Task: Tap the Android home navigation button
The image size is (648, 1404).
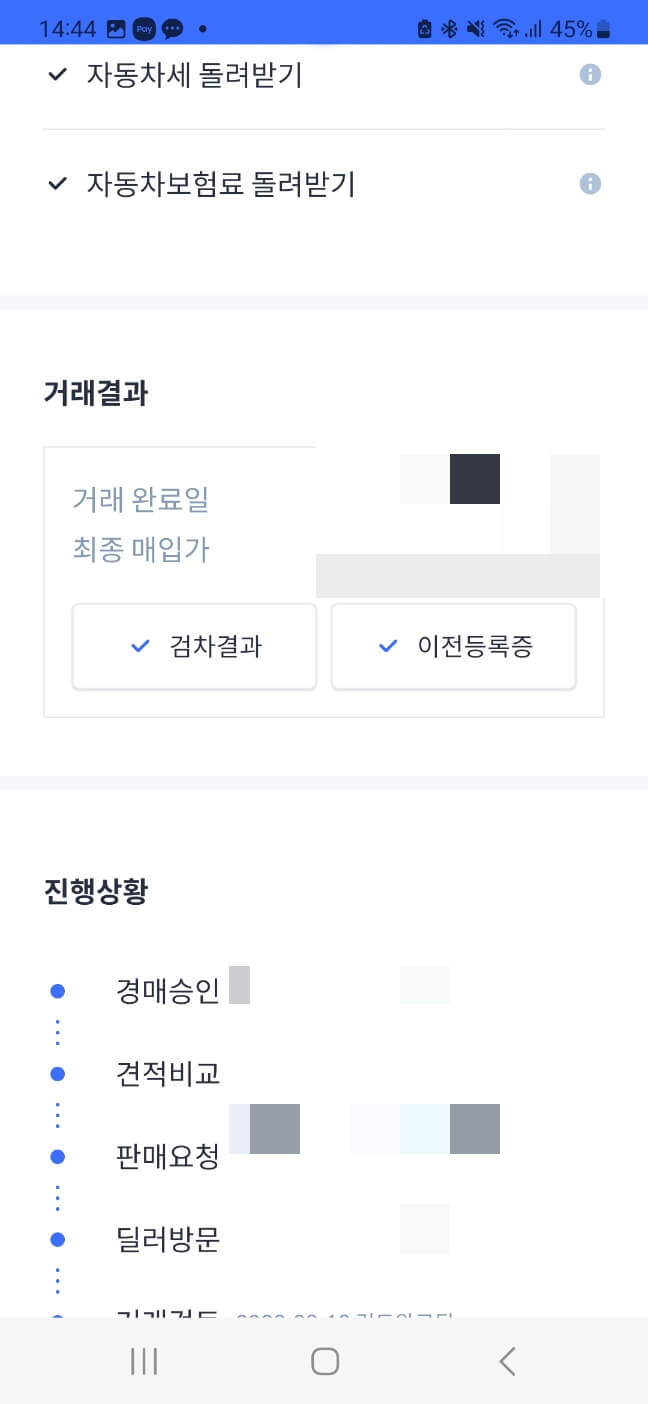Action: [325, 1361]
